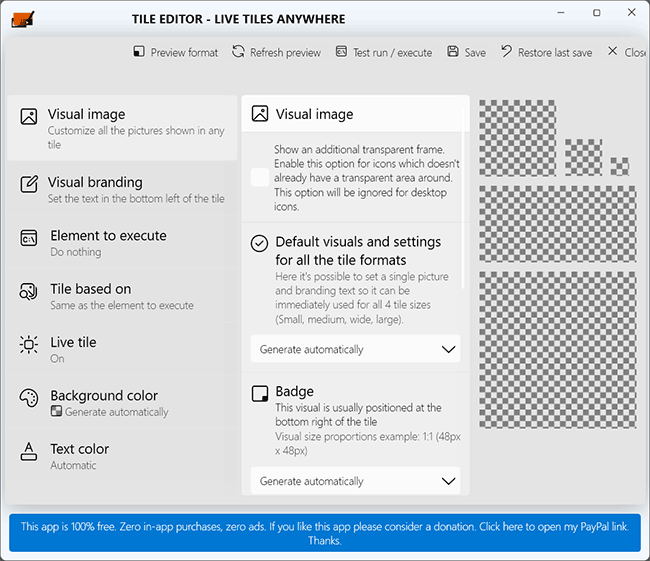Click the Refresh preview icon
The height and width of the screenshot is (561, 650).
coord(238,51)
